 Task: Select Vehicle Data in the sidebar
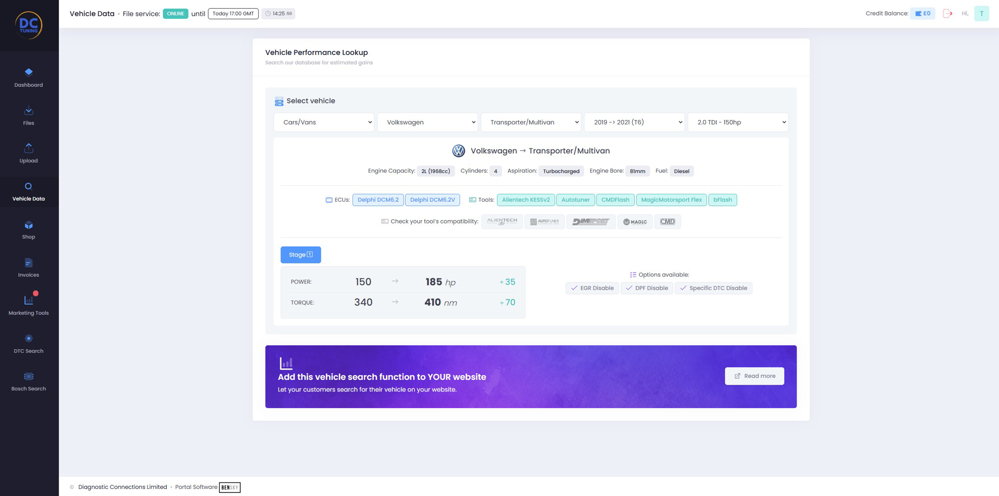pyautogui.click(x=28, y=190)
